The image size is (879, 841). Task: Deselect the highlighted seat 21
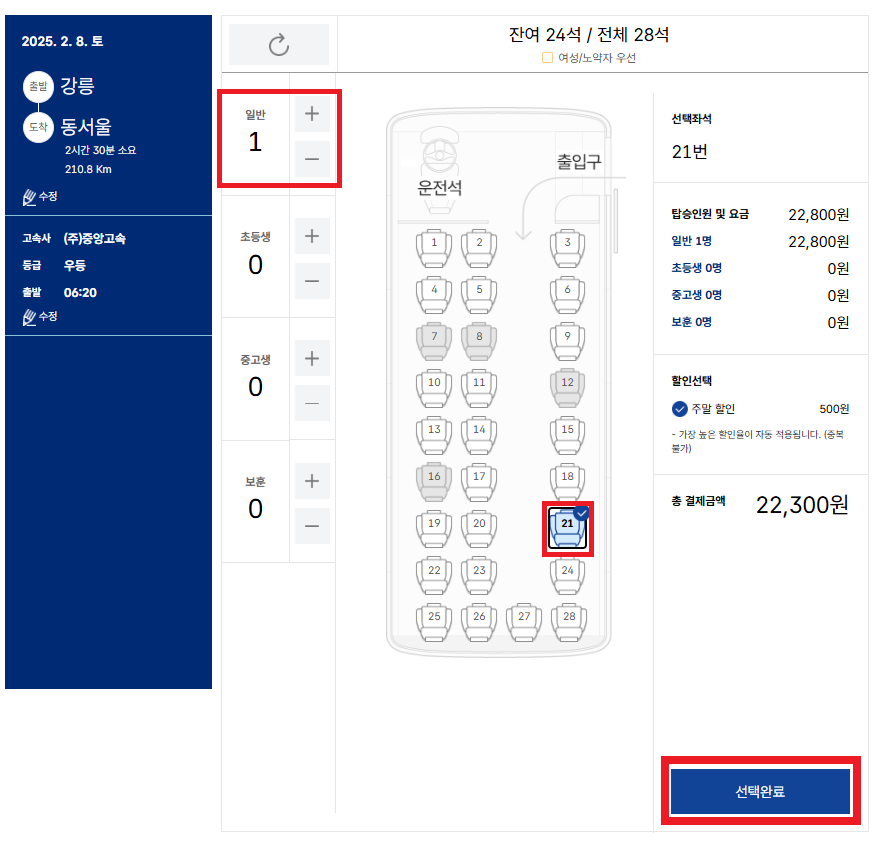click(566, 528)
